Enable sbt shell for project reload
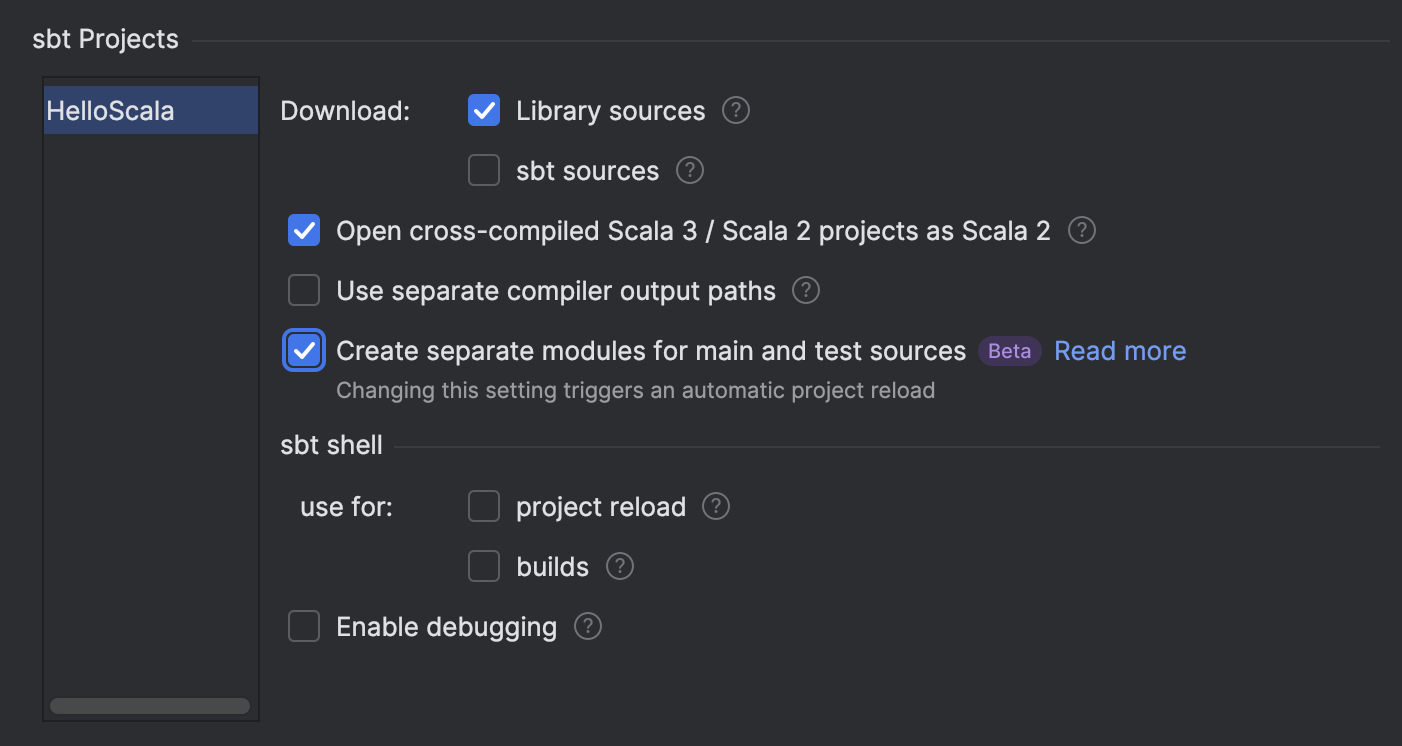Image resolution: width=1402 pixels, height=746 pixels. pos(484,506)
